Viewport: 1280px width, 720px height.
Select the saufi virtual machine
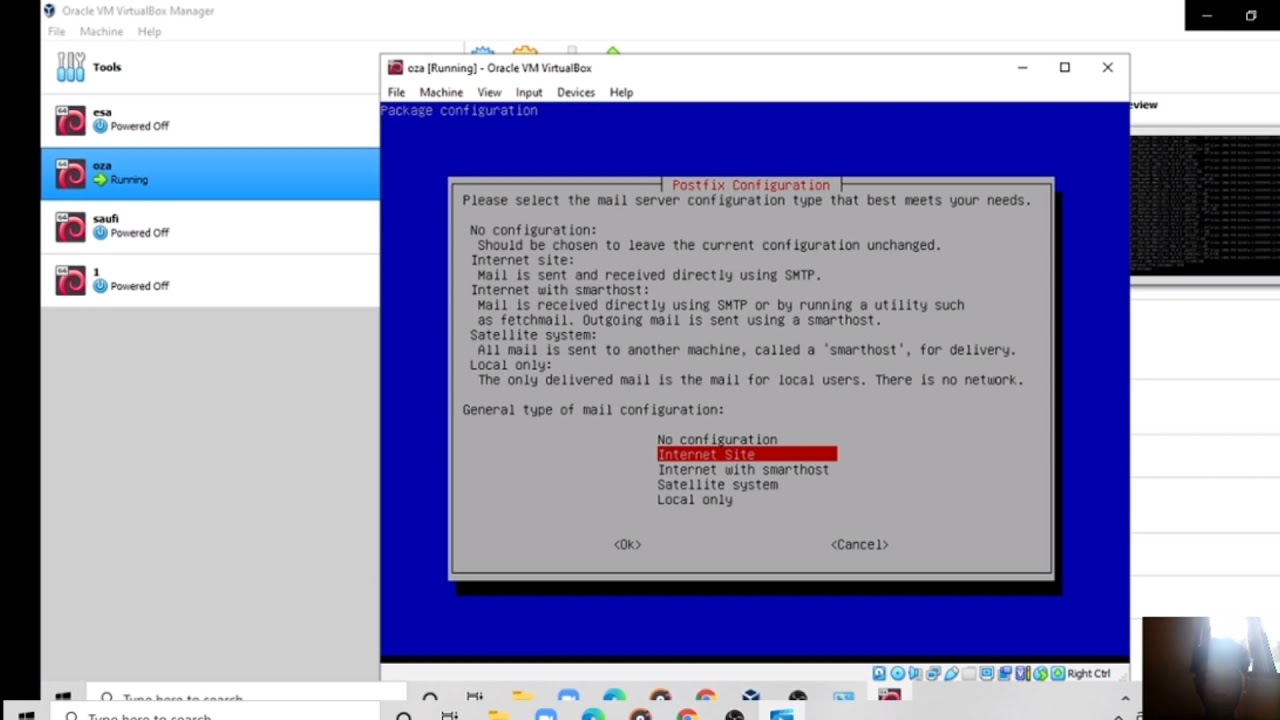(210, 226)
